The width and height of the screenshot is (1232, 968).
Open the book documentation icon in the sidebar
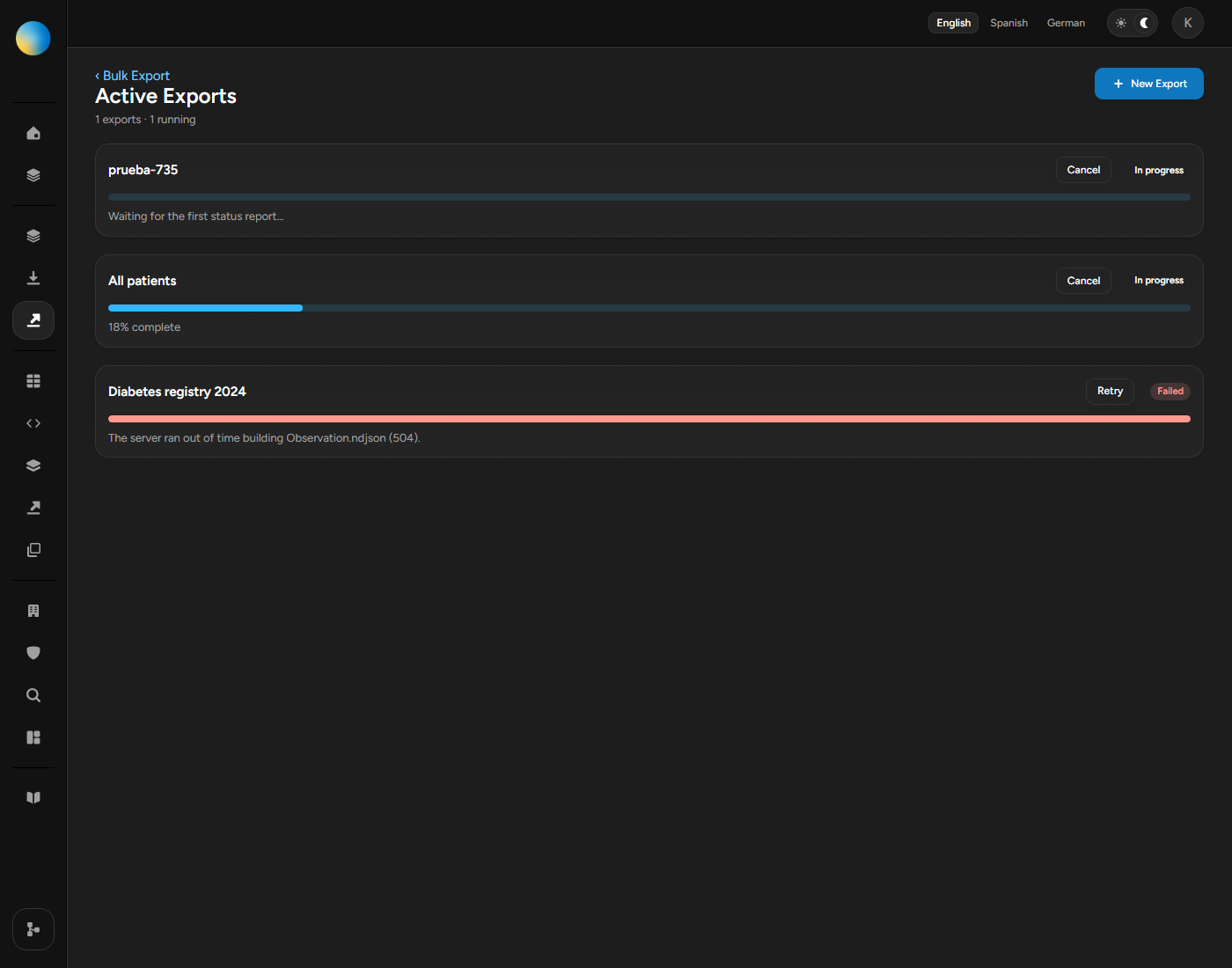(x=33, y=797)
